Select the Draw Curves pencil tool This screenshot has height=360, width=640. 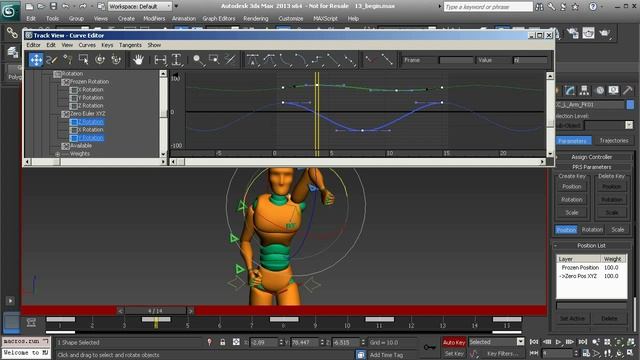coord(52,60)
